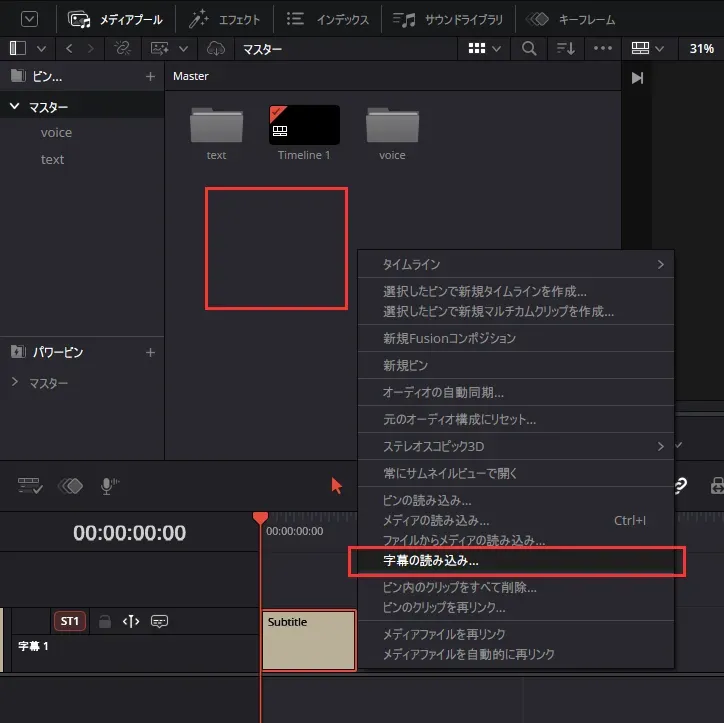
Task: Open the Sound Library (サウンドライブラリ) panel
Action: pyautogui.click(x=448, y=19)
